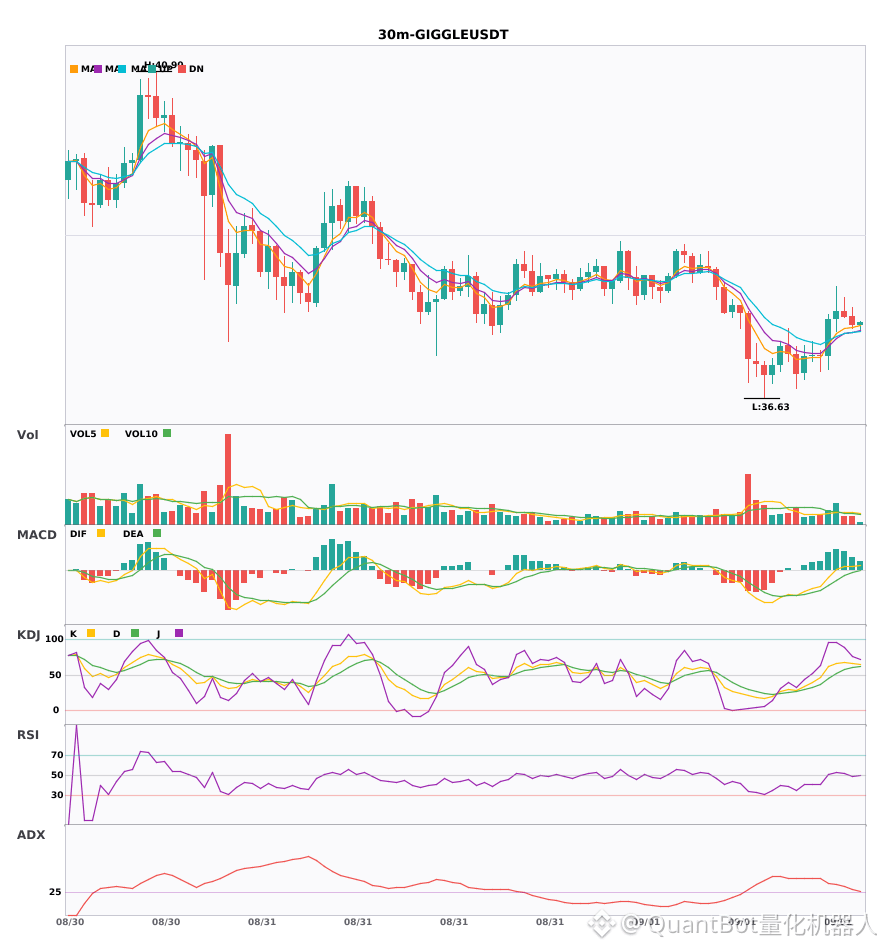Click the orange MA legend swatch

[x=74, y=69]
